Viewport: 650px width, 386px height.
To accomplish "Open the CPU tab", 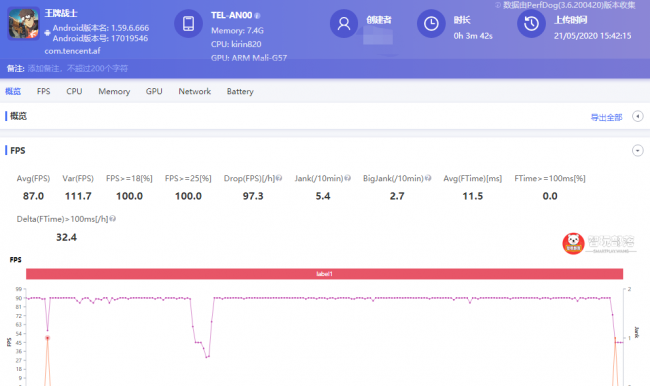I will [x=74, y=91].
